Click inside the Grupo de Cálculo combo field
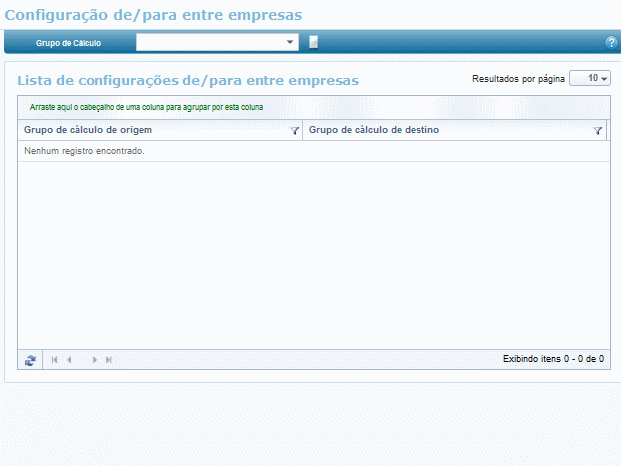 coord(210,42)
